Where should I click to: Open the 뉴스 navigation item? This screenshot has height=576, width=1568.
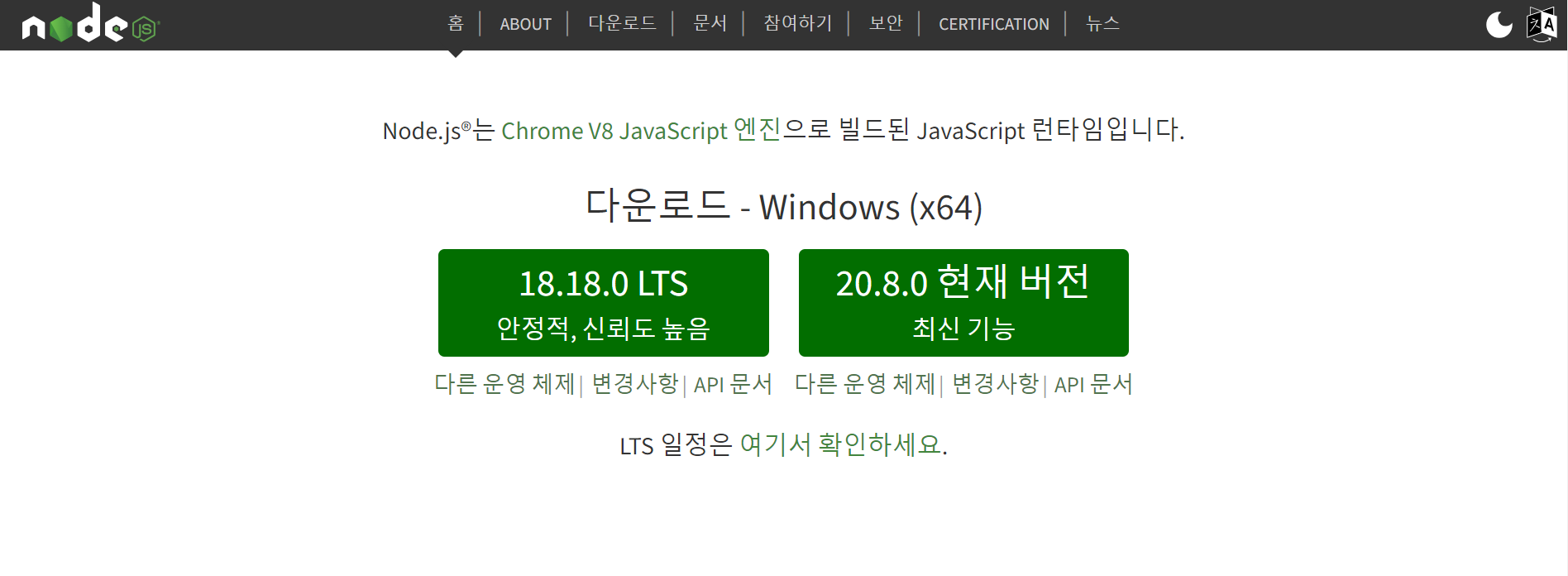[1102, 23]
